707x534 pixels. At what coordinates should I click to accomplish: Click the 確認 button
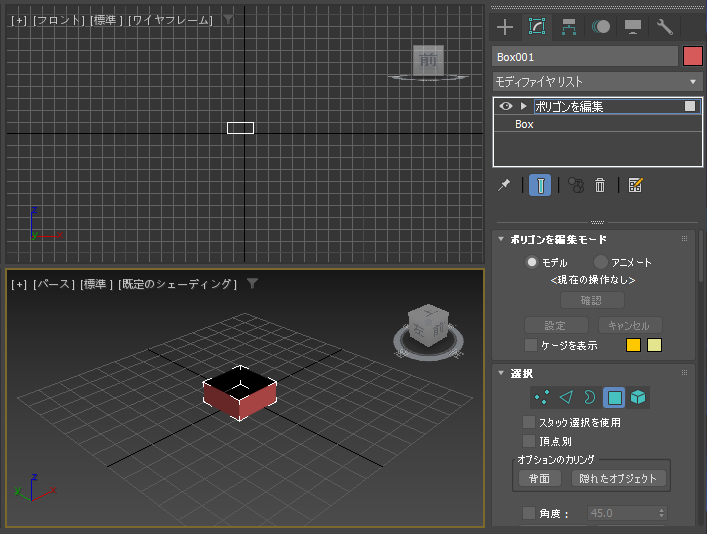592,300
